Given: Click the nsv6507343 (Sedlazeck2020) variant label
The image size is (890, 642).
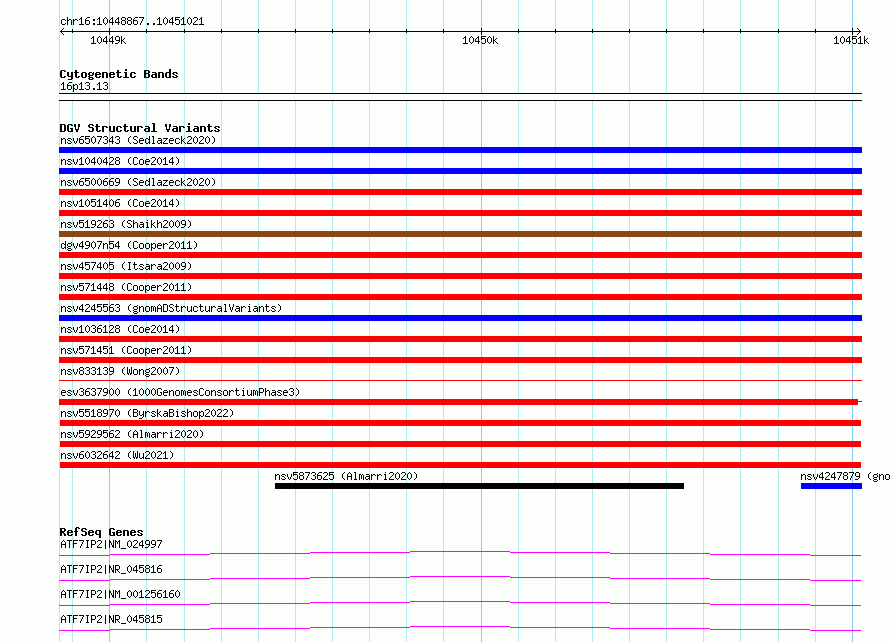Looking at the screenshot, I should pos(138,140).
